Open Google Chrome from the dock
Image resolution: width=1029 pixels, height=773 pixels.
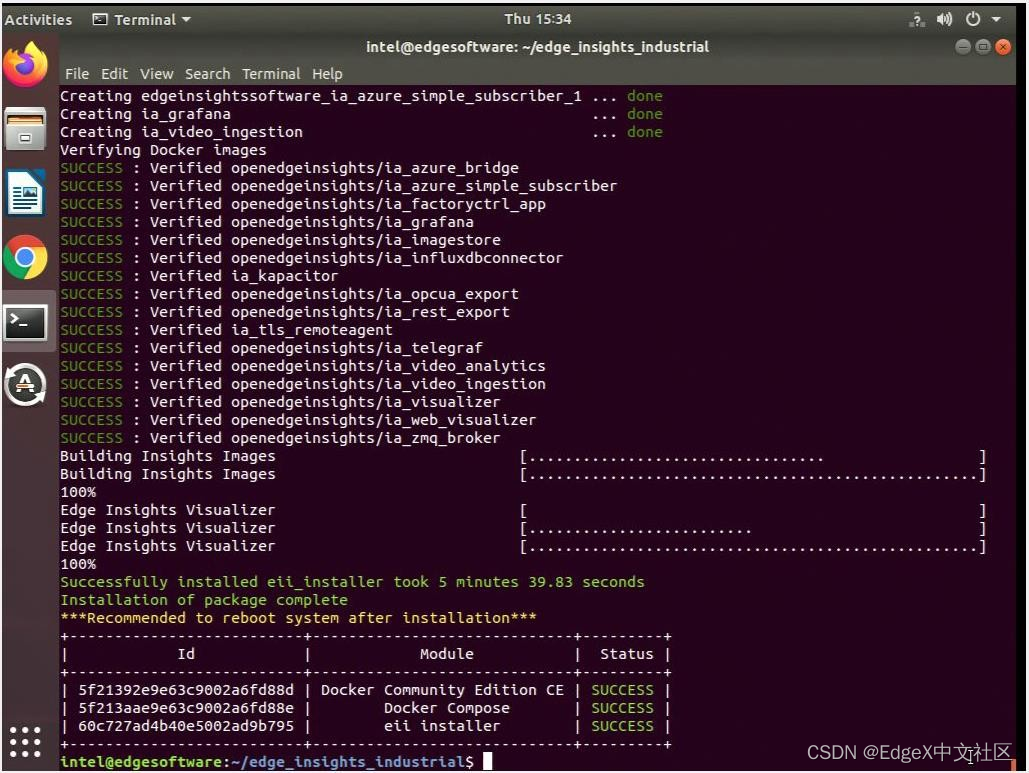click(x=26, y=257)
